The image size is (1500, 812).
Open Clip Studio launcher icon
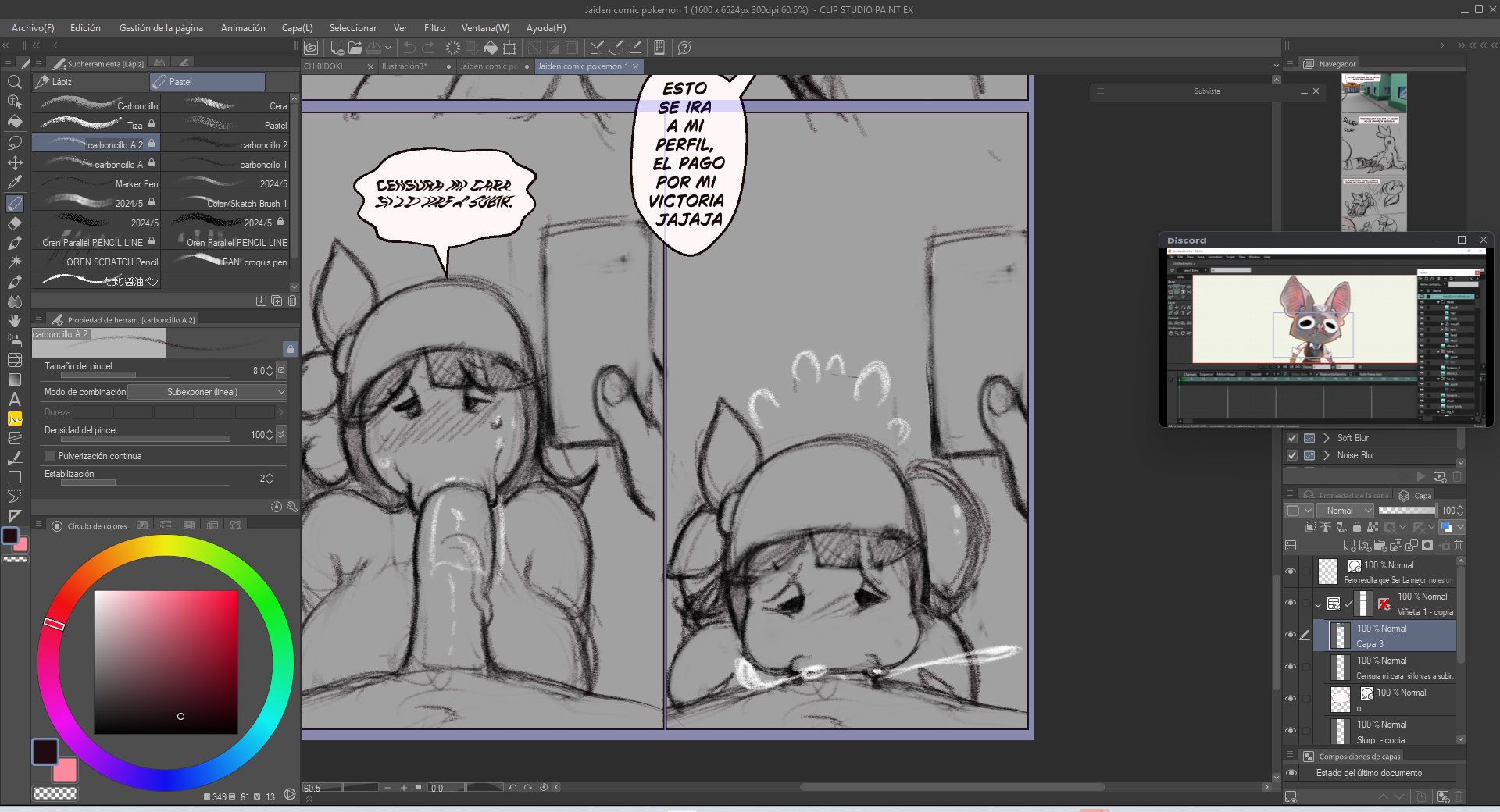click(311, 48)
